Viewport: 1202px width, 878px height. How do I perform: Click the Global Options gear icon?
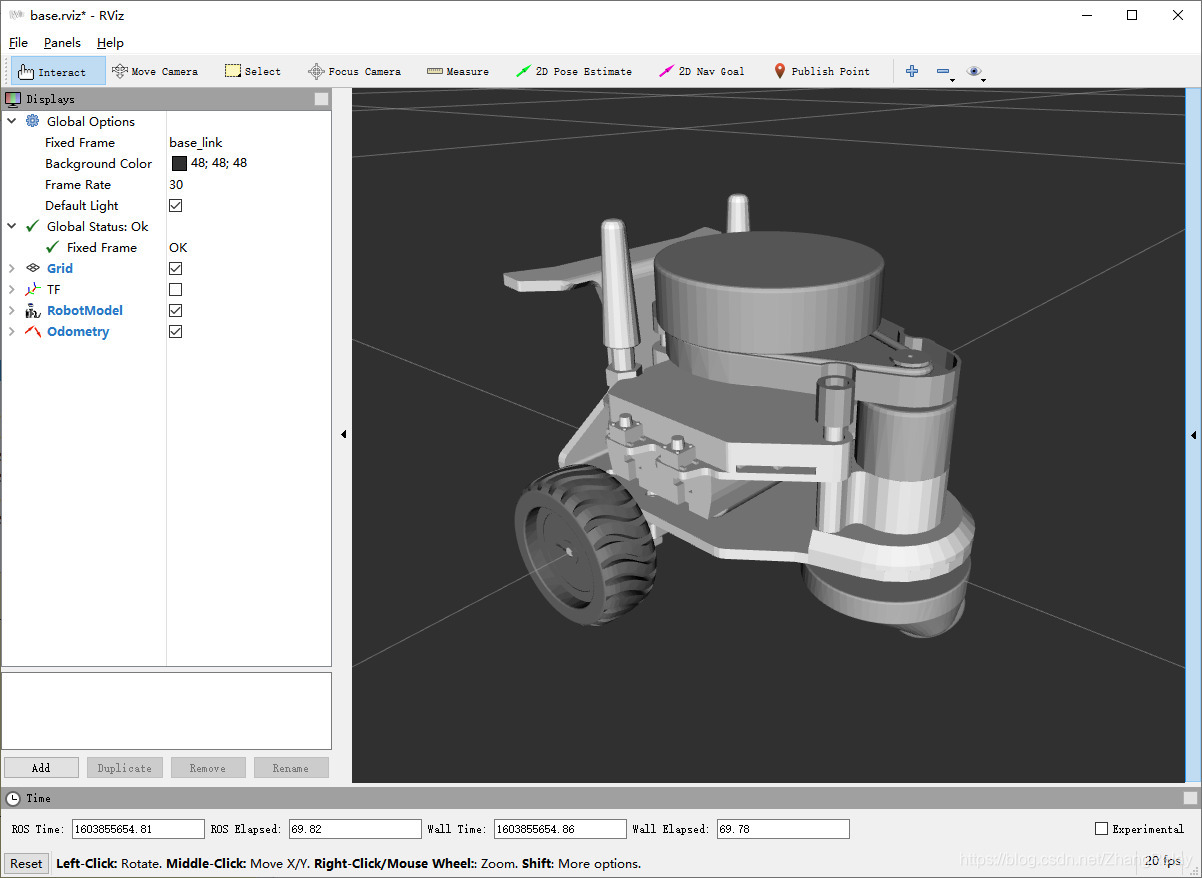point(33,121)
